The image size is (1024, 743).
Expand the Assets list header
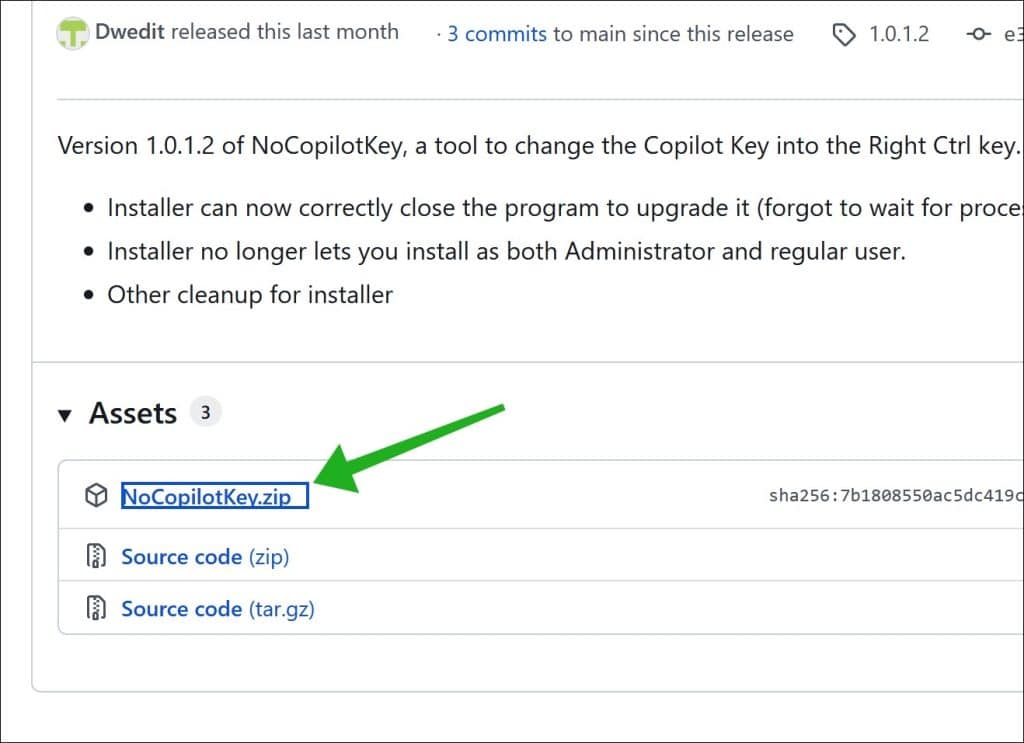(133, 412)
